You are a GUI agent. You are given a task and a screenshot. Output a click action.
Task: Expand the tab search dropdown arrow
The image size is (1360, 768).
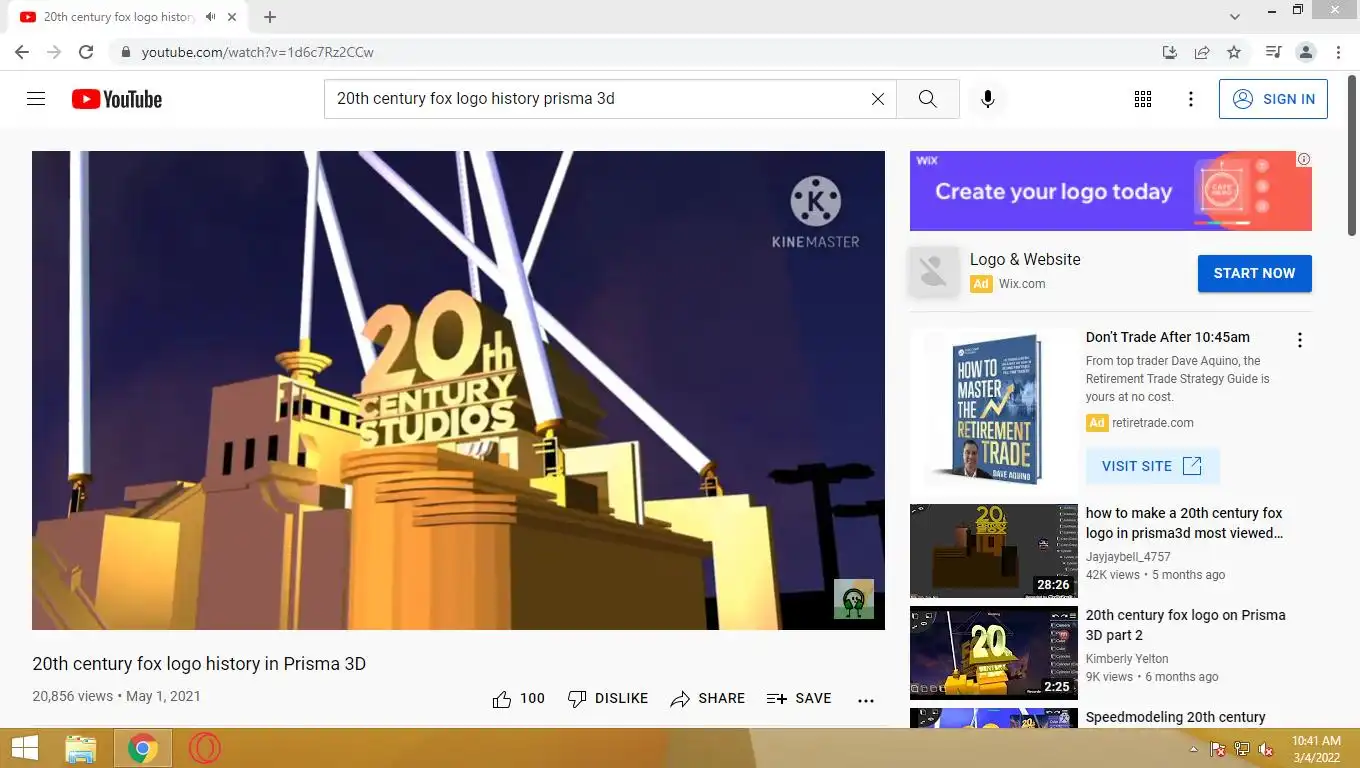[1235, 16]
